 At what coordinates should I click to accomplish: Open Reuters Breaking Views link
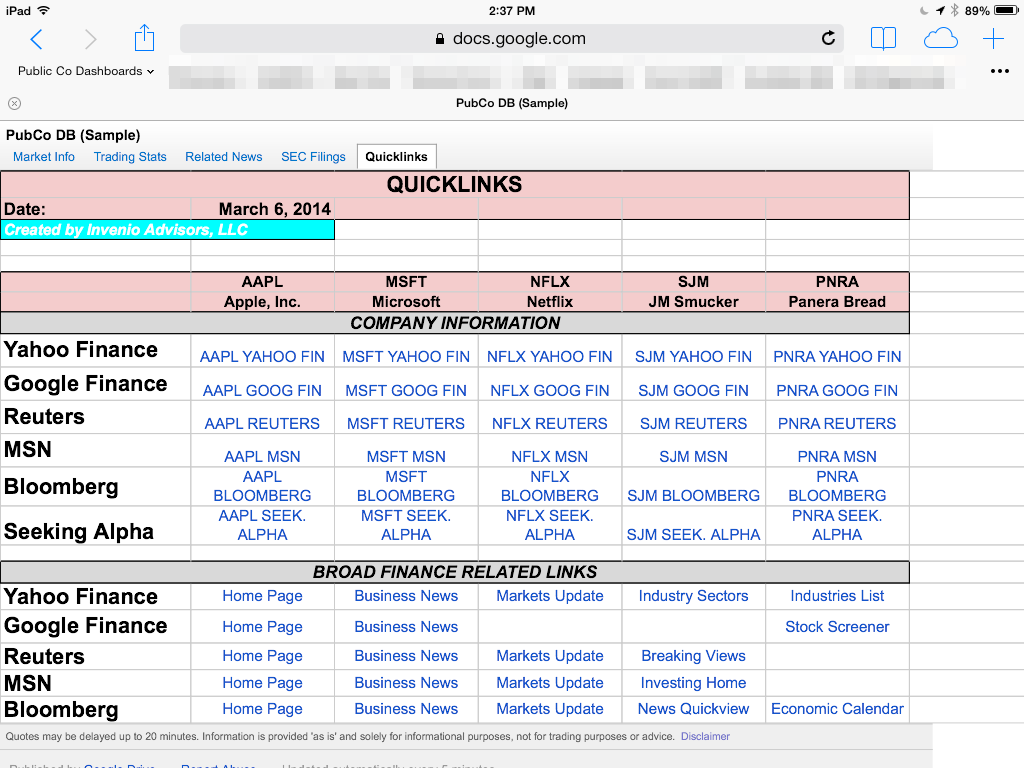693,656
